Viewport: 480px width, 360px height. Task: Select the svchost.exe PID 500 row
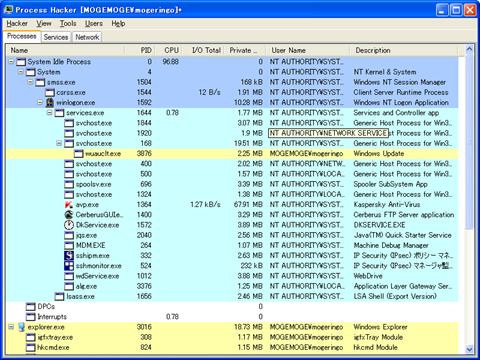pos(232,174)
